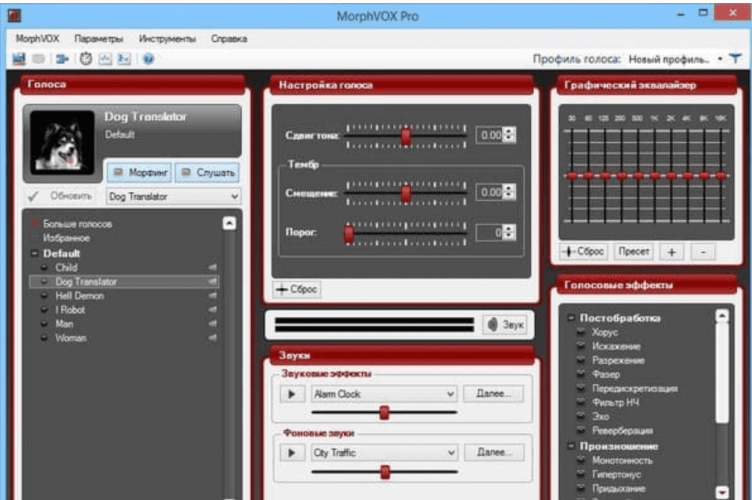Collapse the Постобработка effects group
This screenshot has width=752, height=500.
point(571,317)
